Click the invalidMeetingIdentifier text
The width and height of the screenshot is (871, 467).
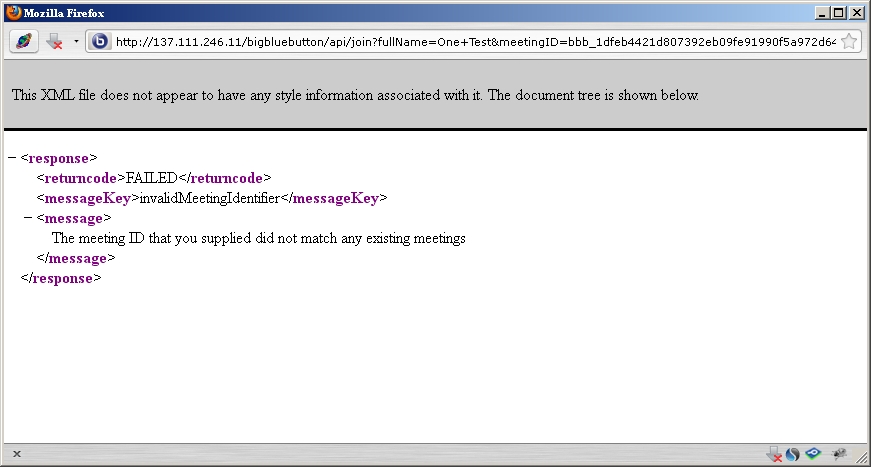tap(209, 198)
